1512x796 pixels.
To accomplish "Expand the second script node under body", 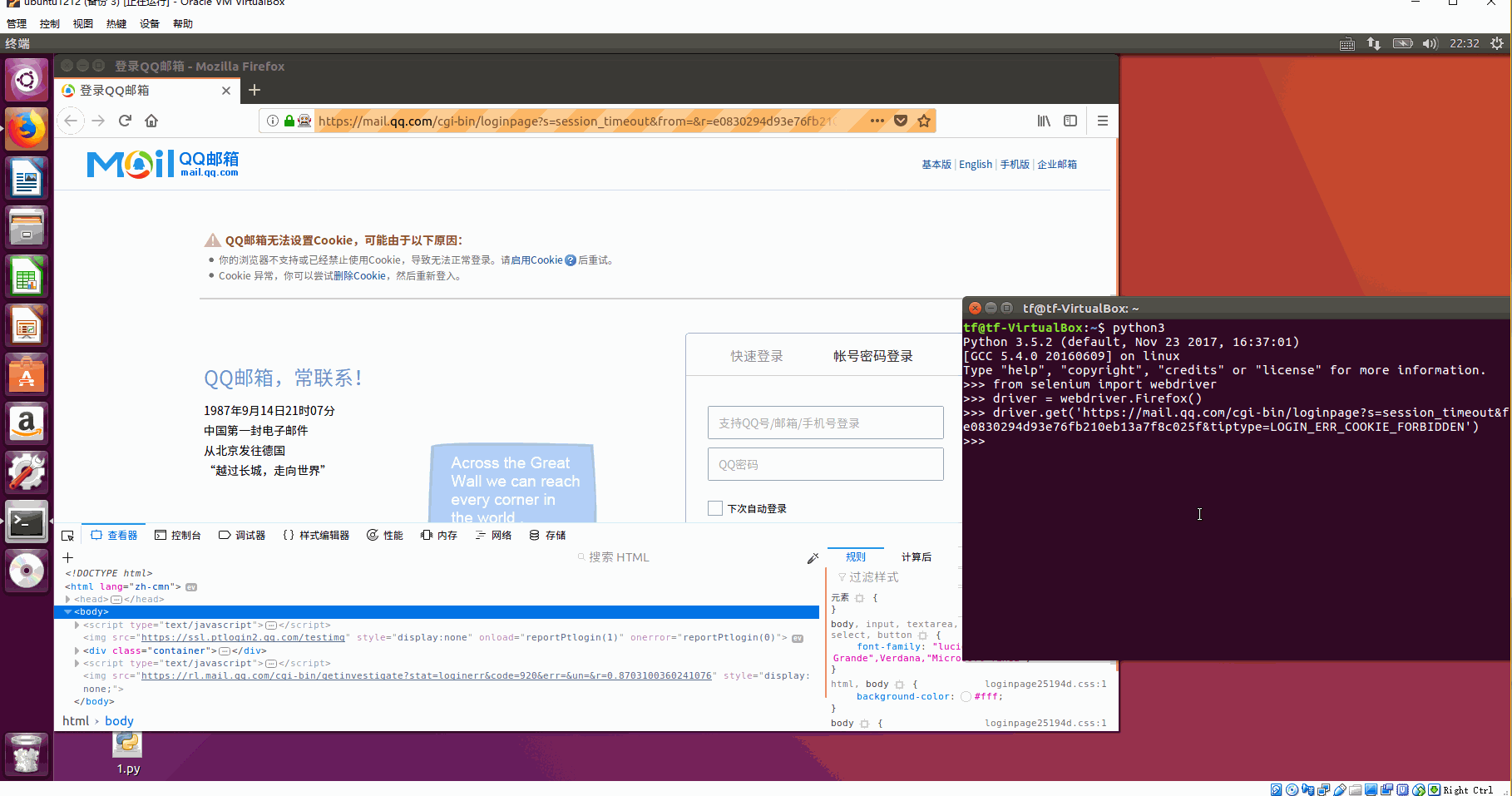I will [x=77, y=663].
